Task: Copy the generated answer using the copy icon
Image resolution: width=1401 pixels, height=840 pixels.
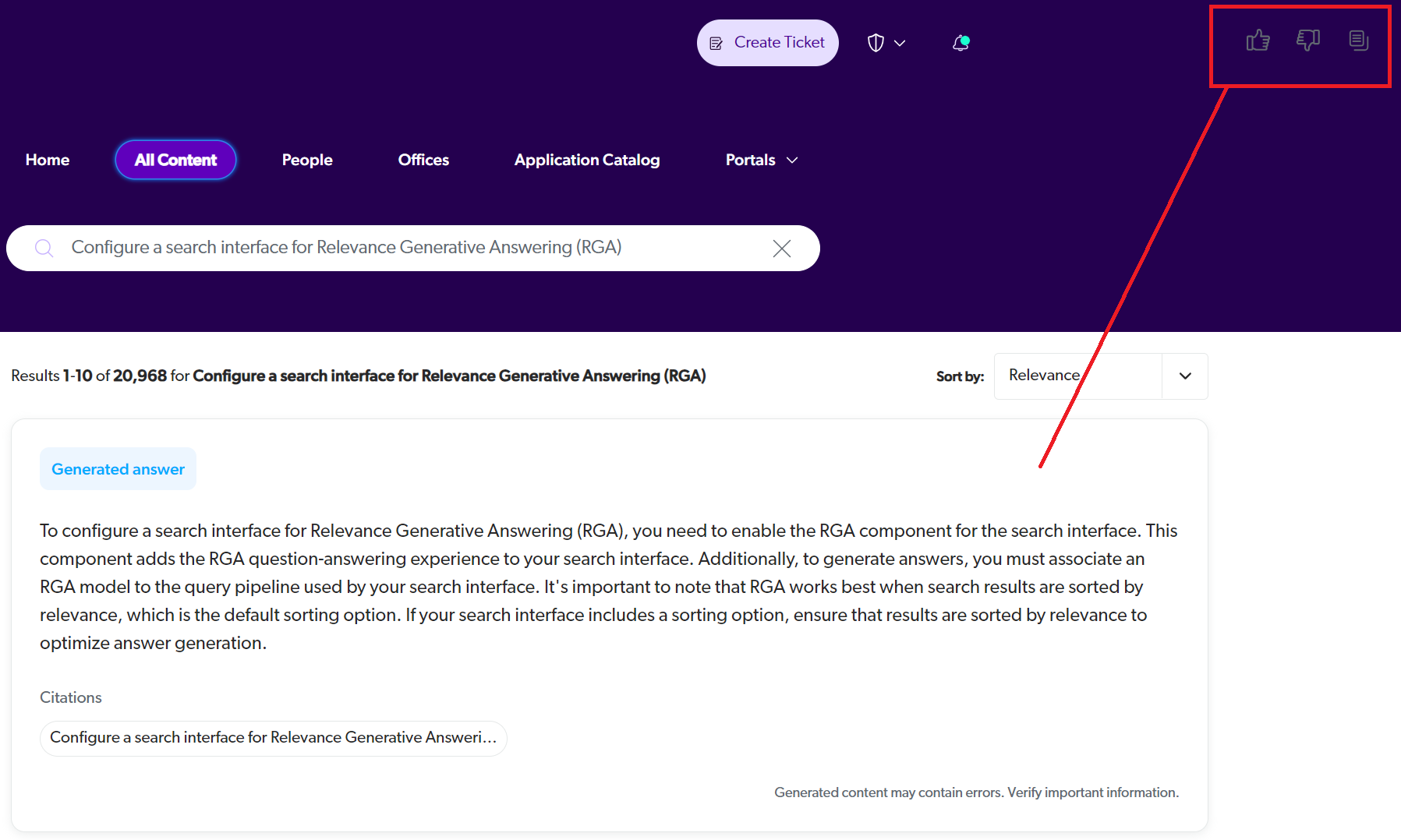Action: (1358, 41)
